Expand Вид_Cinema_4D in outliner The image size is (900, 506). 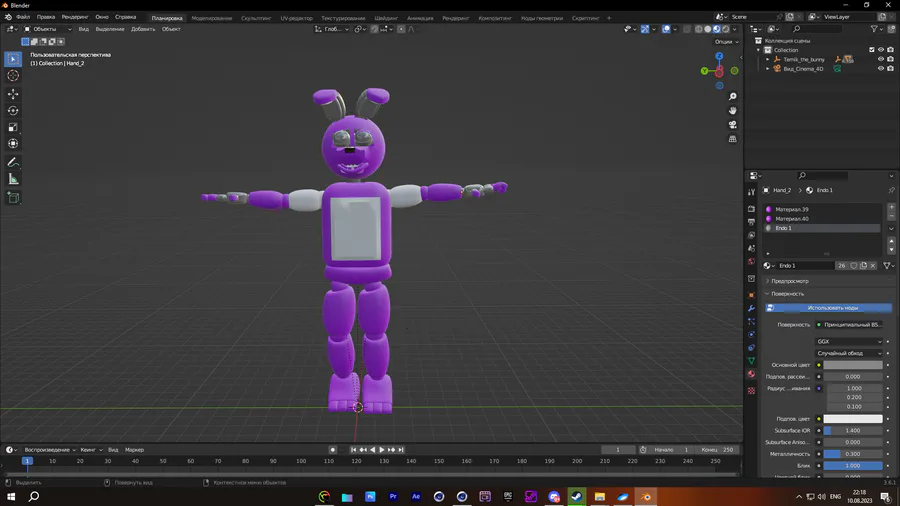pos(767,69)
